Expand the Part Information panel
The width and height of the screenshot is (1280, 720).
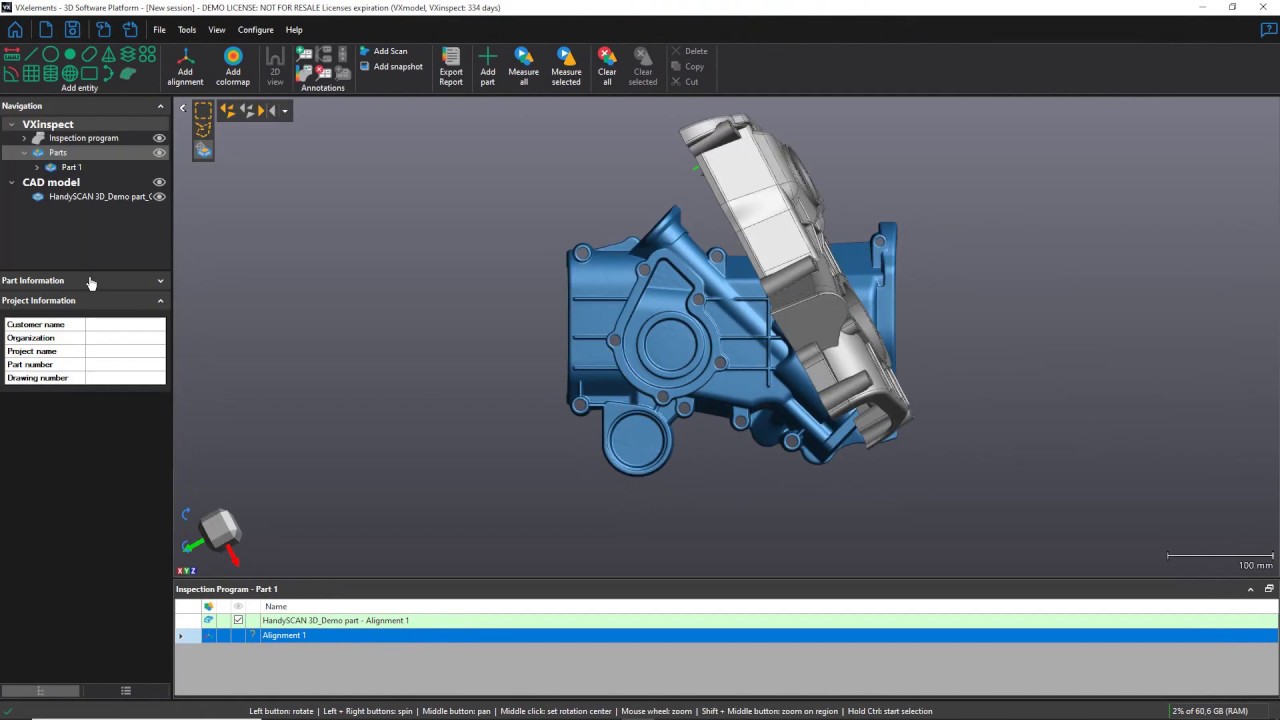click(160, 280)
